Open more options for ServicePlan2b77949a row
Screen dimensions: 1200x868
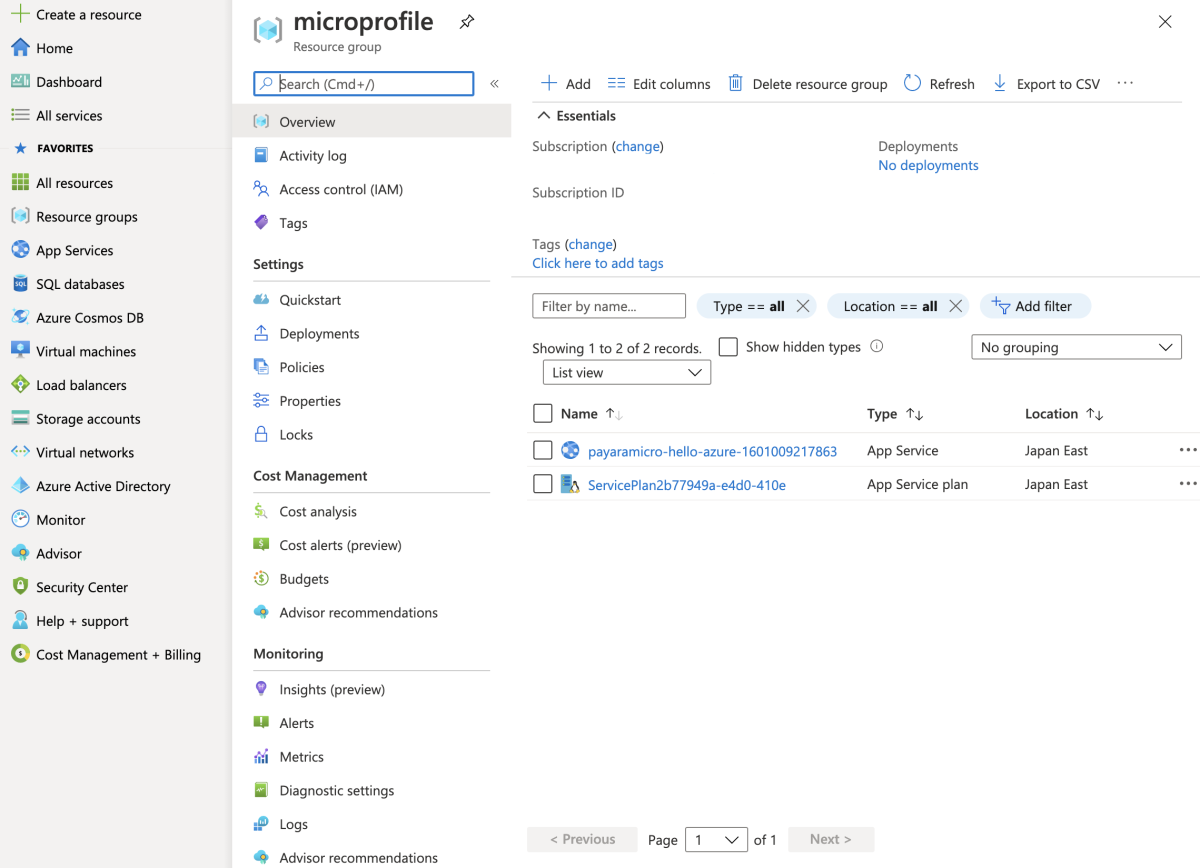pos(1188,484)
